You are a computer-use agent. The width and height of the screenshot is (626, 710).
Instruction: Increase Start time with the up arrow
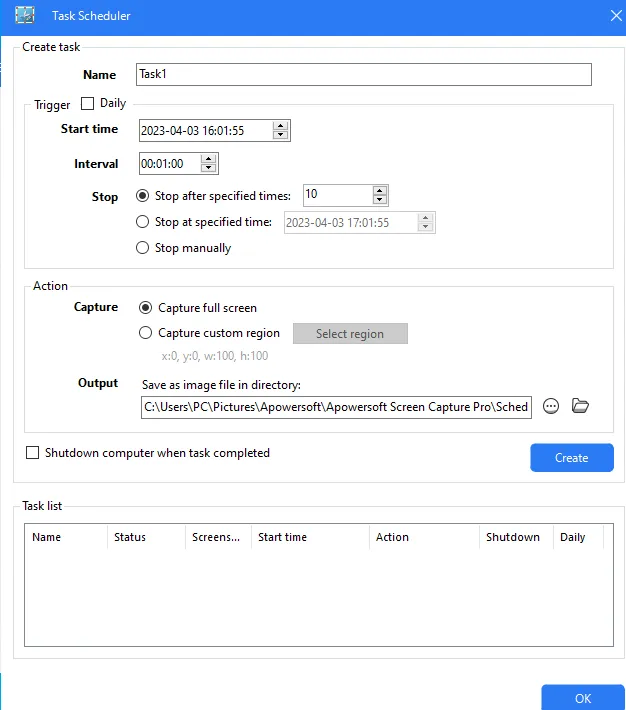pyautogui.click(x=281, y=126)
